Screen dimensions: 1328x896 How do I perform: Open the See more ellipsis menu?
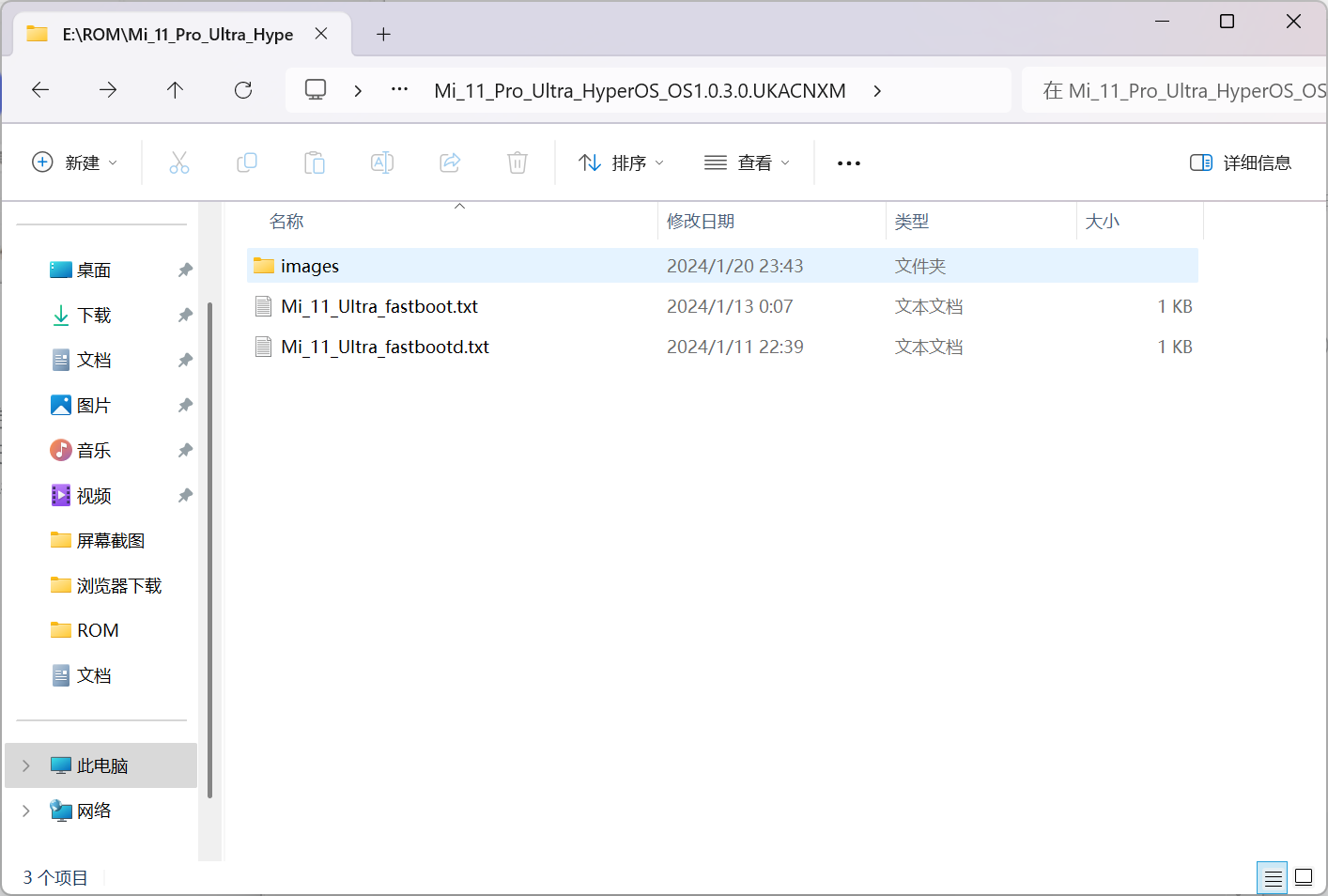click(848, 162)
